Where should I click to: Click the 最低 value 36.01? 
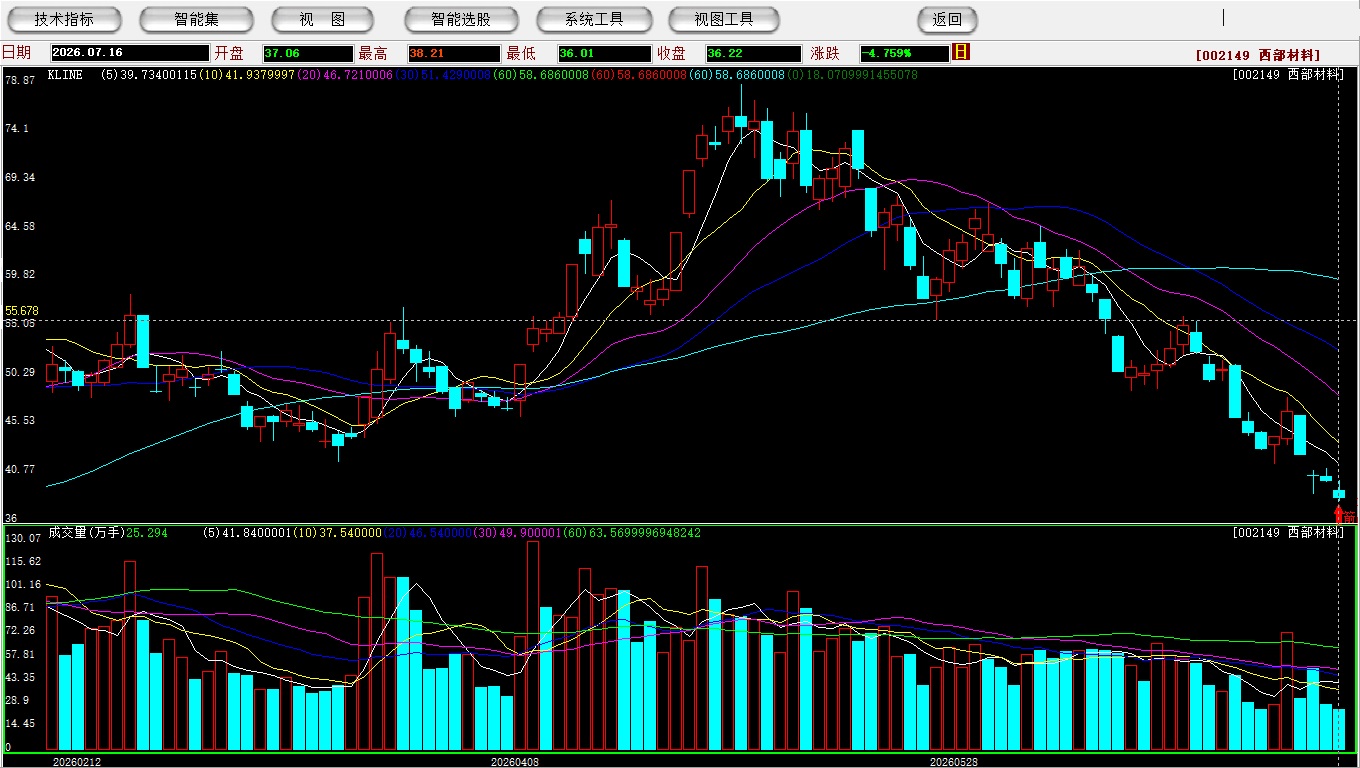[x=605, y=53]
